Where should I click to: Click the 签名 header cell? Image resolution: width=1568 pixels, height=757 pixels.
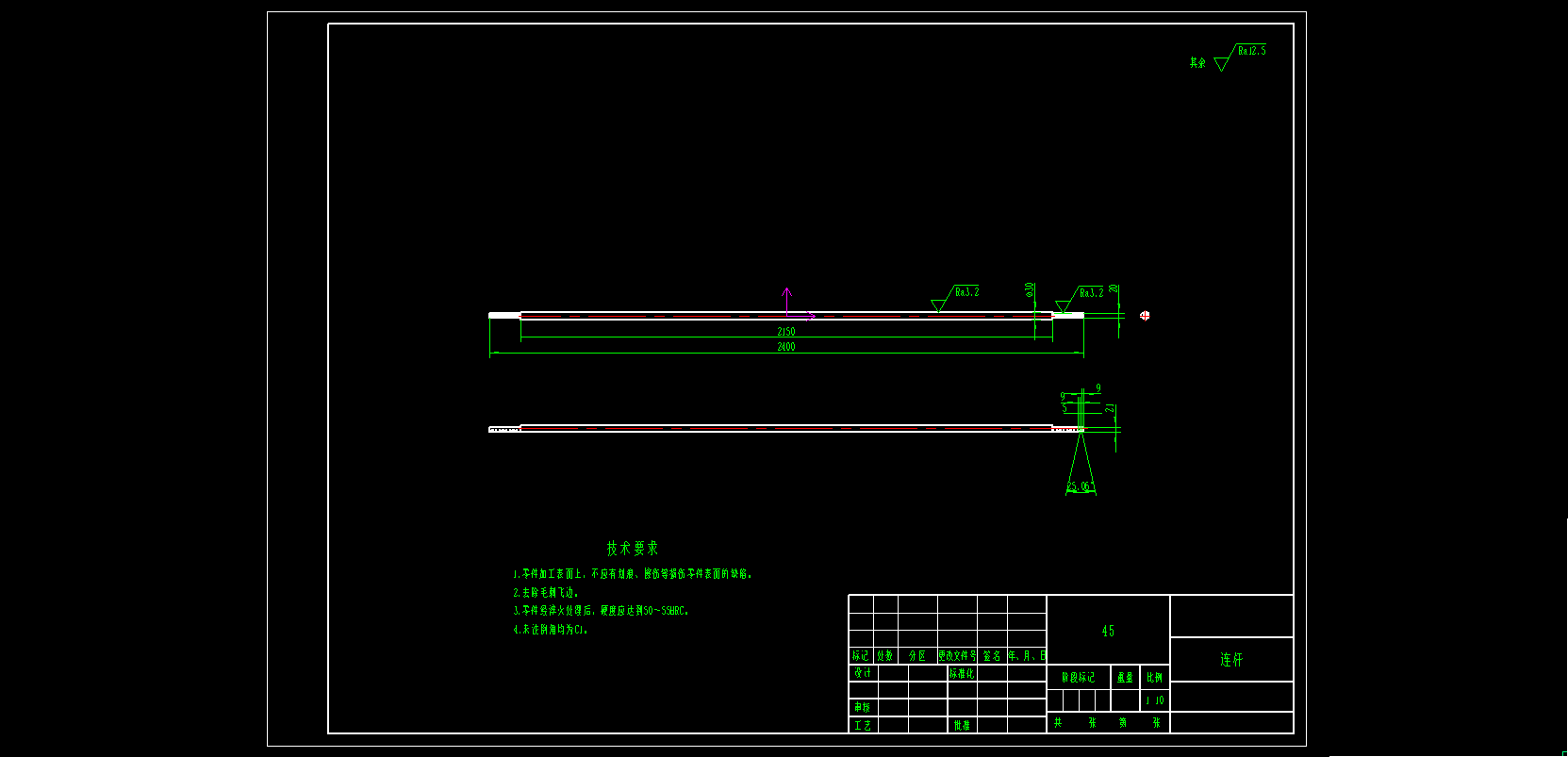click(992, 656)
